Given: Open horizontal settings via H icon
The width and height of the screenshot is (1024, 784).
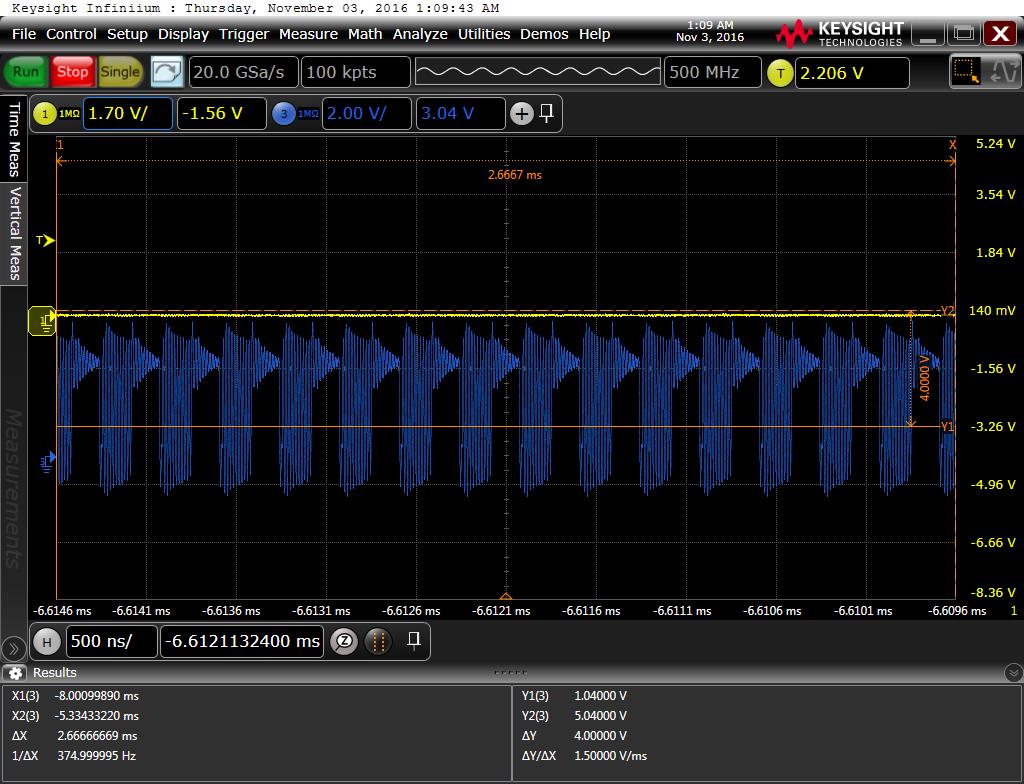Looking at the screenshot, I should tap(46, 641).
